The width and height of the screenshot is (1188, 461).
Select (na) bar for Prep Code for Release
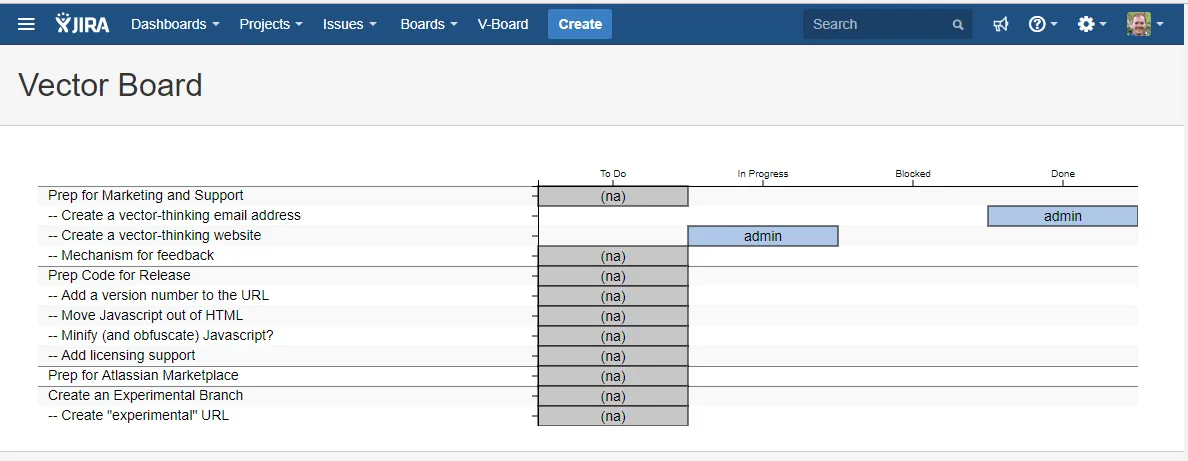[x=613, y=276]
